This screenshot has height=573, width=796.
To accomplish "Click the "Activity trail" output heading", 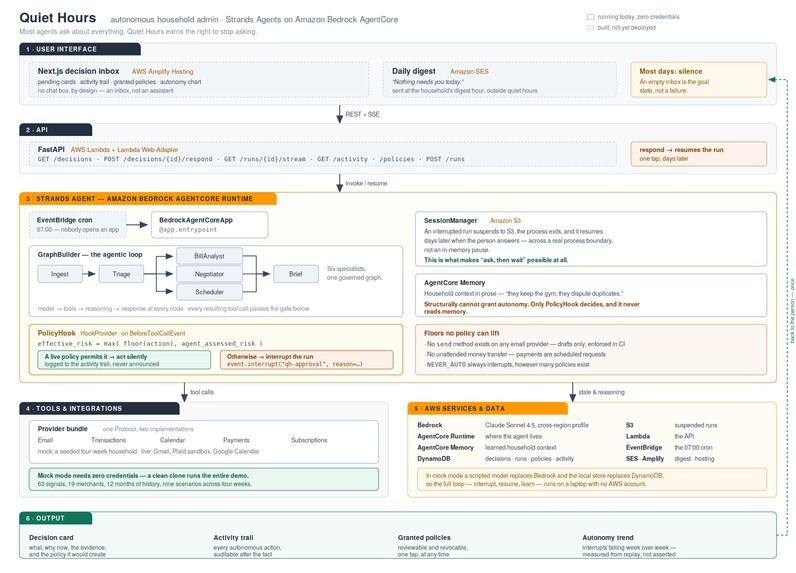I will click(233, 537).
